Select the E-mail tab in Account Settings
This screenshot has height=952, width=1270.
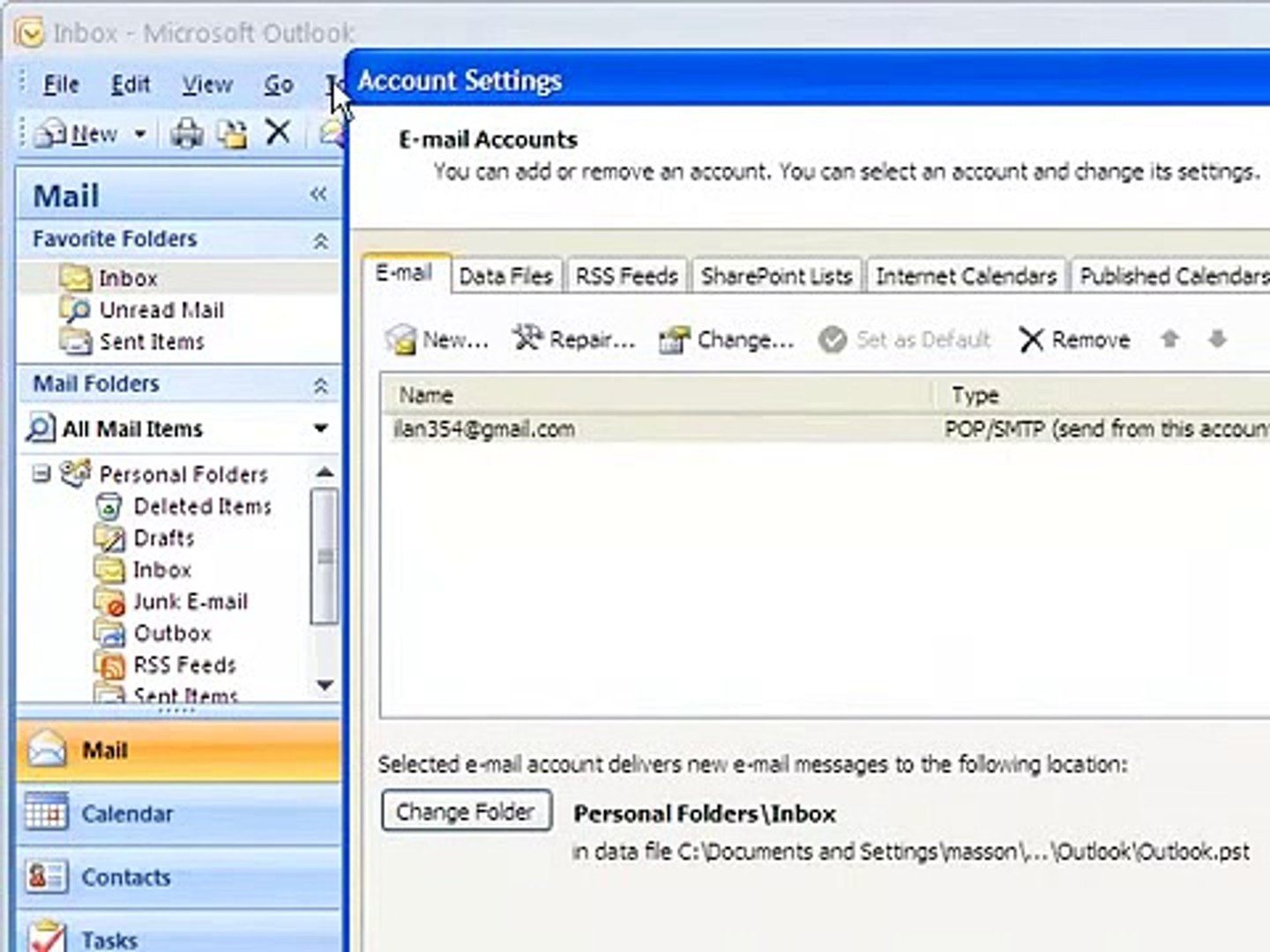405,273
